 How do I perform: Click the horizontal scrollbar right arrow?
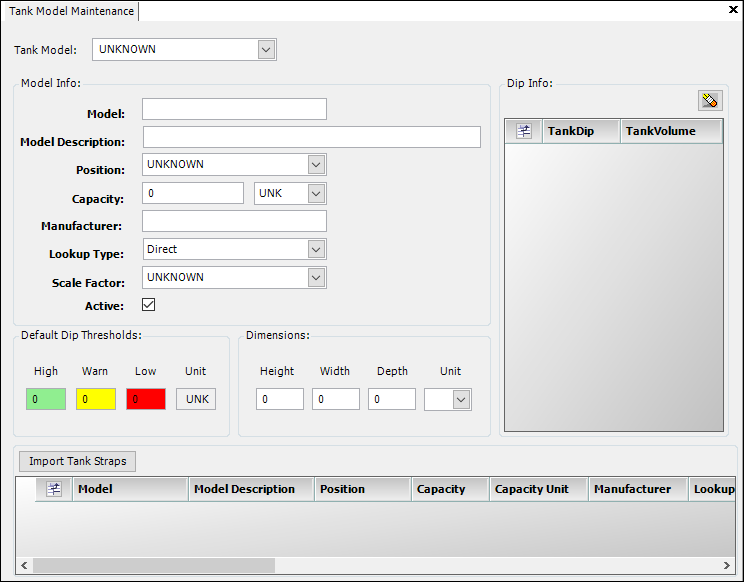tap(727, 565)
